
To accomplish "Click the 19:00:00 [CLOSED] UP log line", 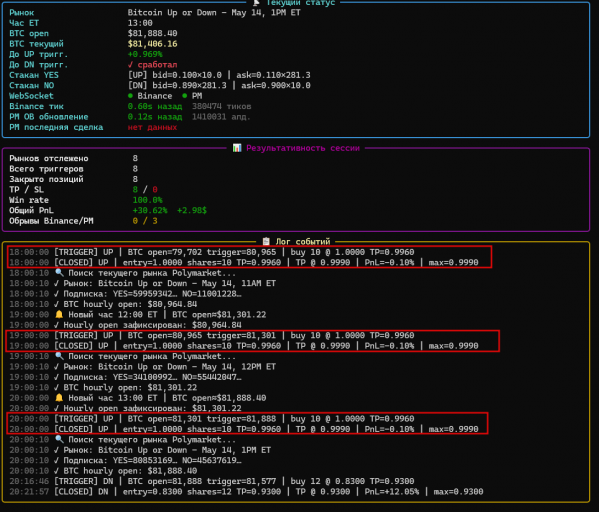I will point(244,346).
